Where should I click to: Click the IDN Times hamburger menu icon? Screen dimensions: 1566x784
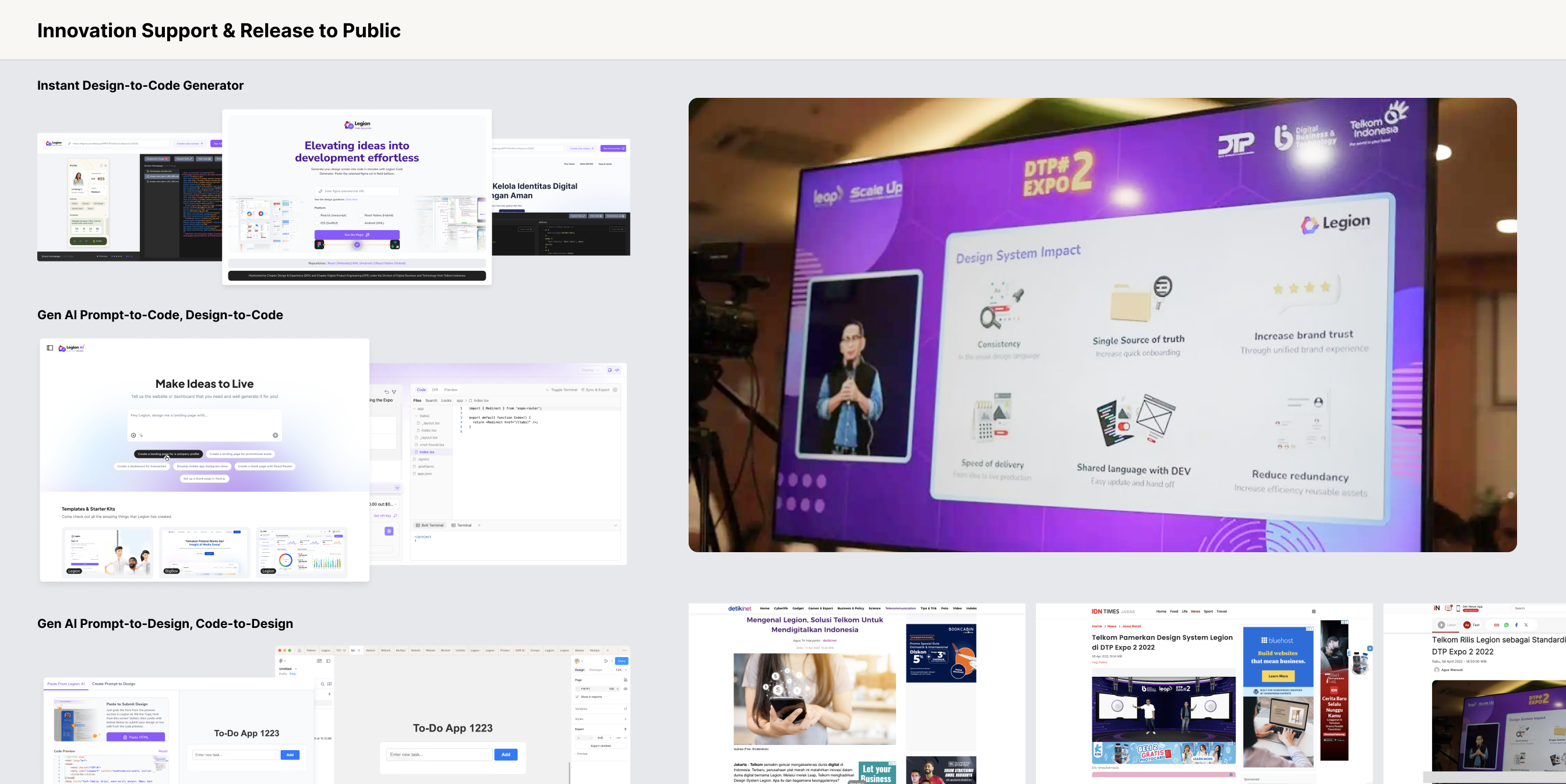[x=1314, y=612]
